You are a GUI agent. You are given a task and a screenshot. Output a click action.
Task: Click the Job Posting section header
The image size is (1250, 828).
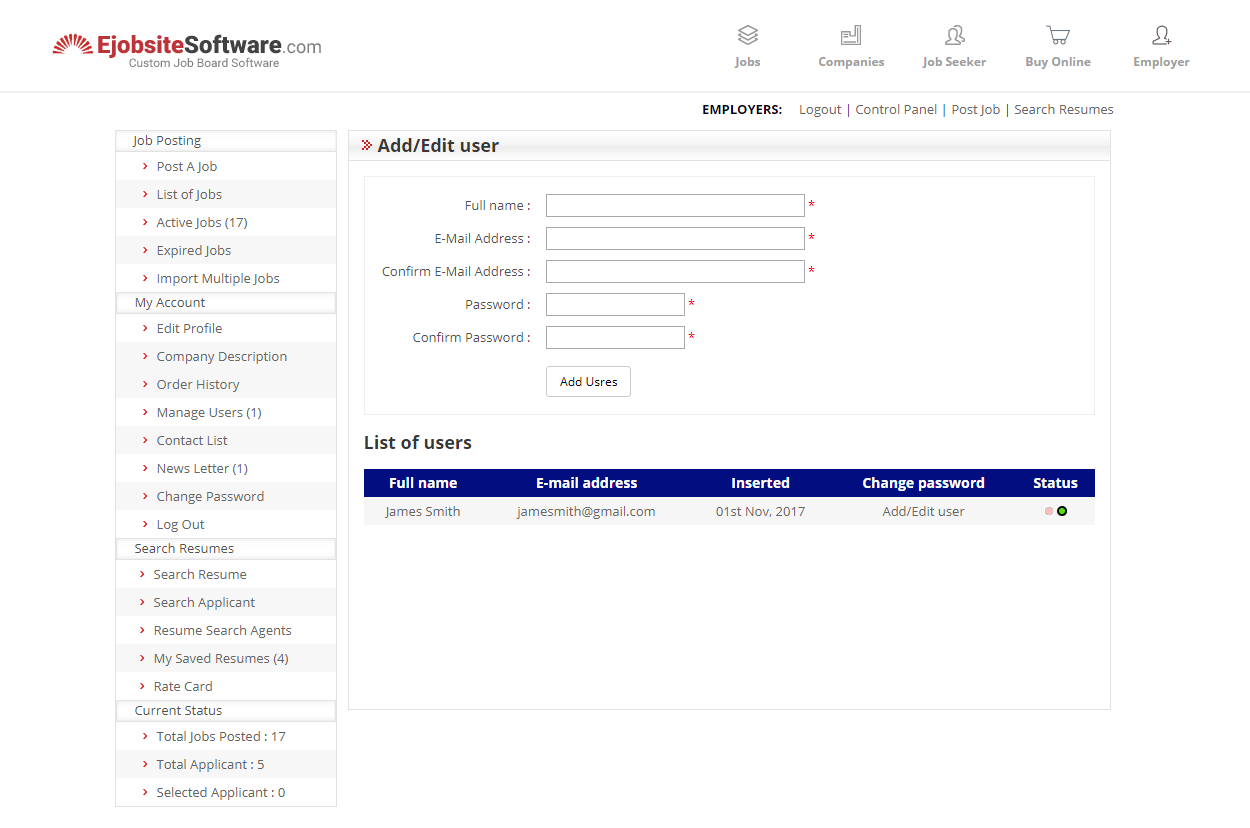pos(226,141)
